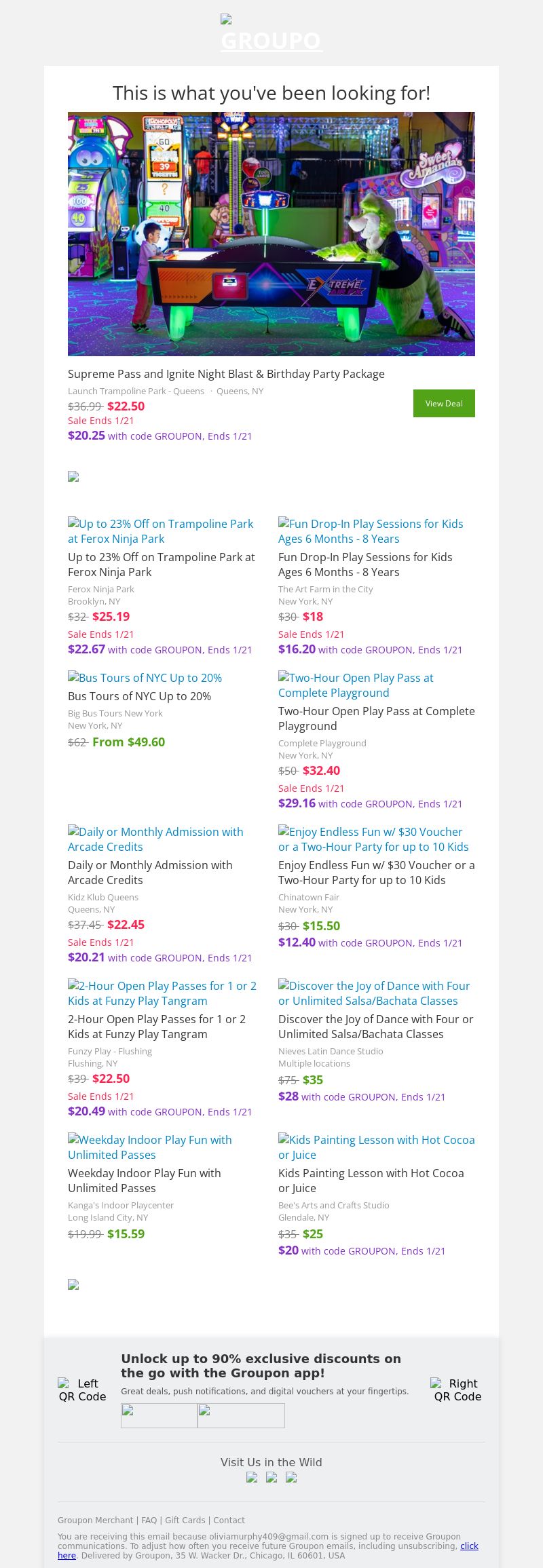This screenshot has width=543, height=1568.
Task: Open the Left QR Code image
Action: pos(82,1390)
